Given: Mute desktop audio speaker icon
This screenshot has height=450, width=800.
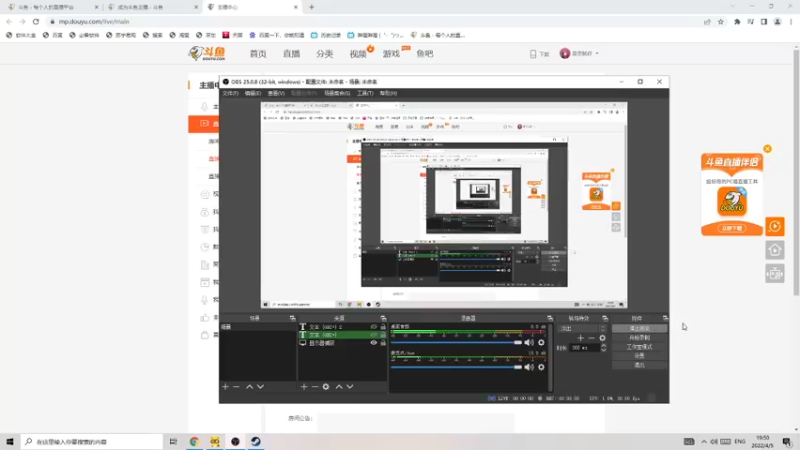Looking at the screenshot, I should (529, 342).
